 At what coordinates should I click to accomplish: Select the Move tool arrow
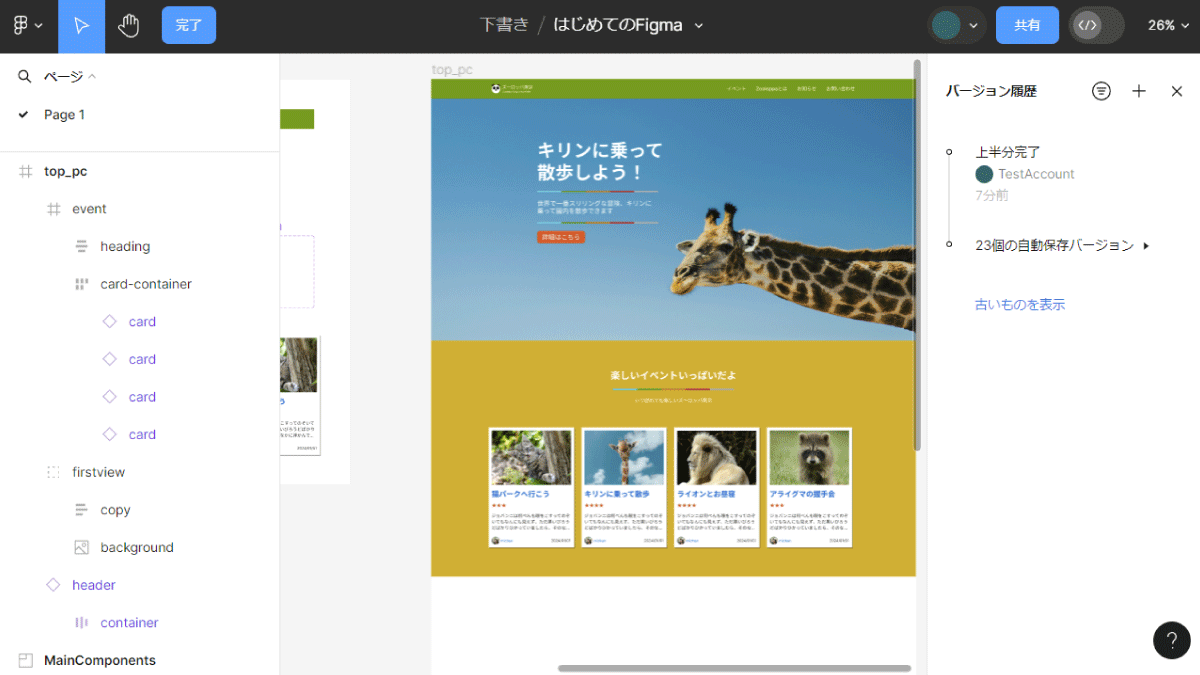pos(82,26)
